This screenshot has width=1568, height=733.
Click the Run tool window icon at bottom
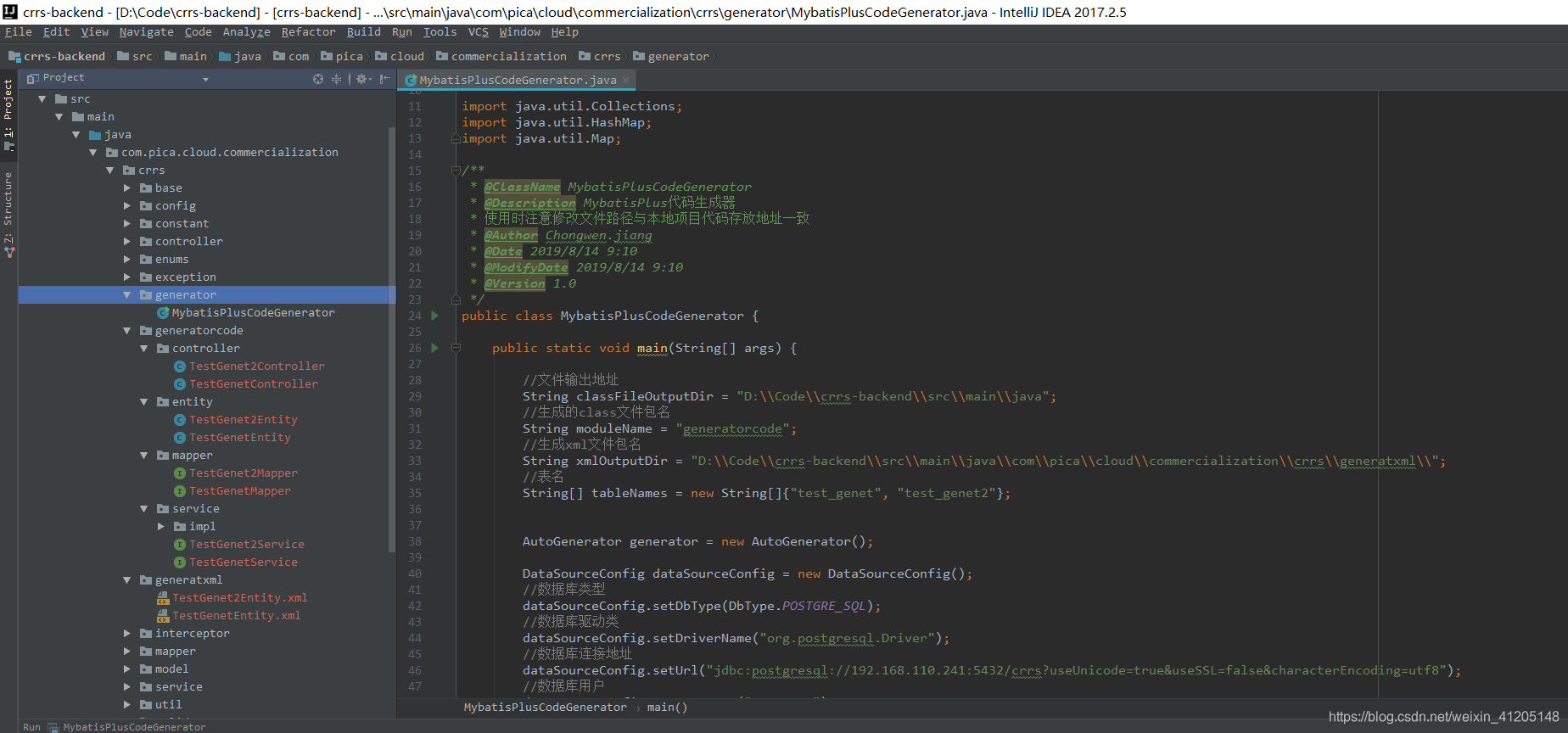(53, 727)
